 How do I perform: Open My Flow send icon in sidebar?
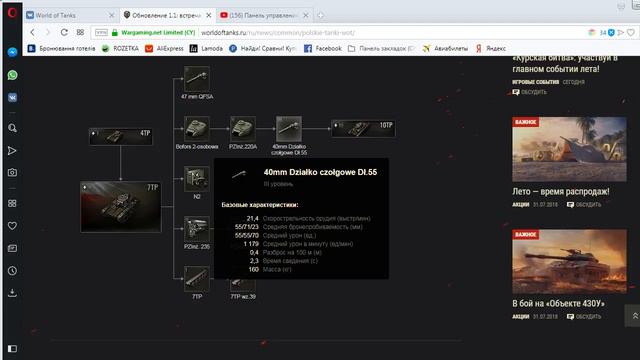point(12,151)
